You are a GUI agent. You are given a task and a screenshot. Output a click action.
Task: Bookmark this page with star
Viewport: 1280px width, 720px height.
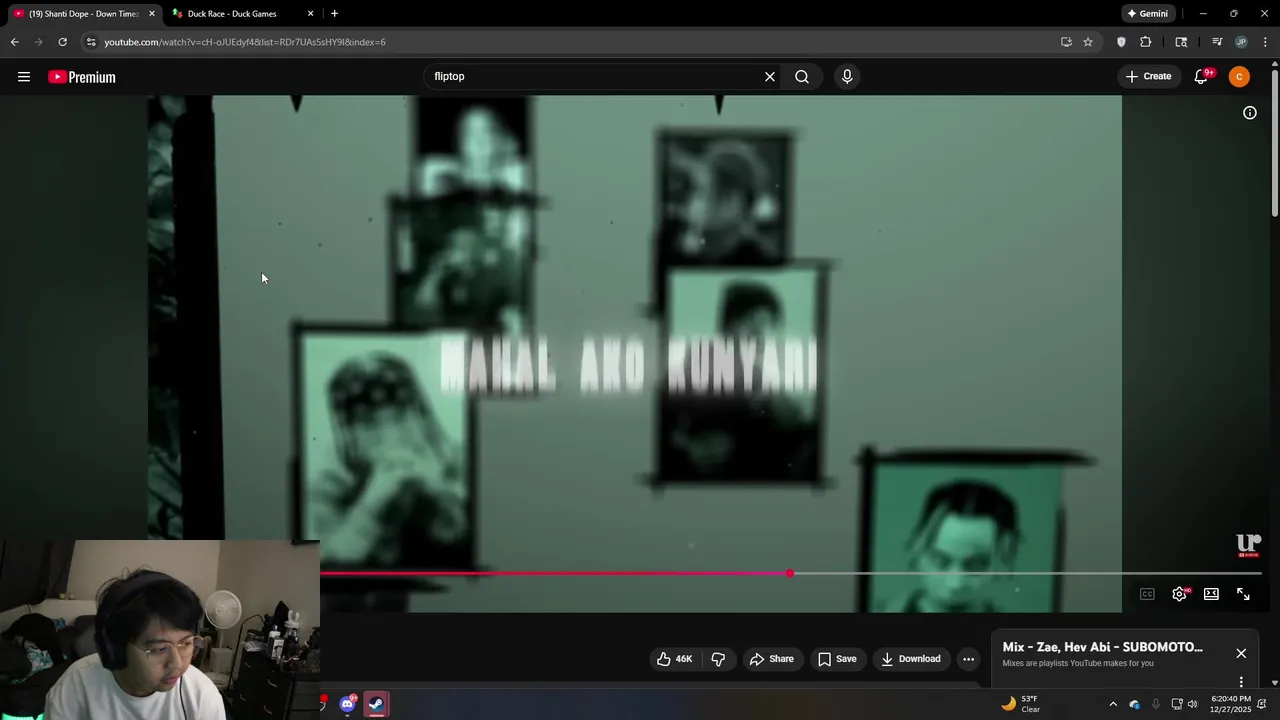[x=1088, y=42]
